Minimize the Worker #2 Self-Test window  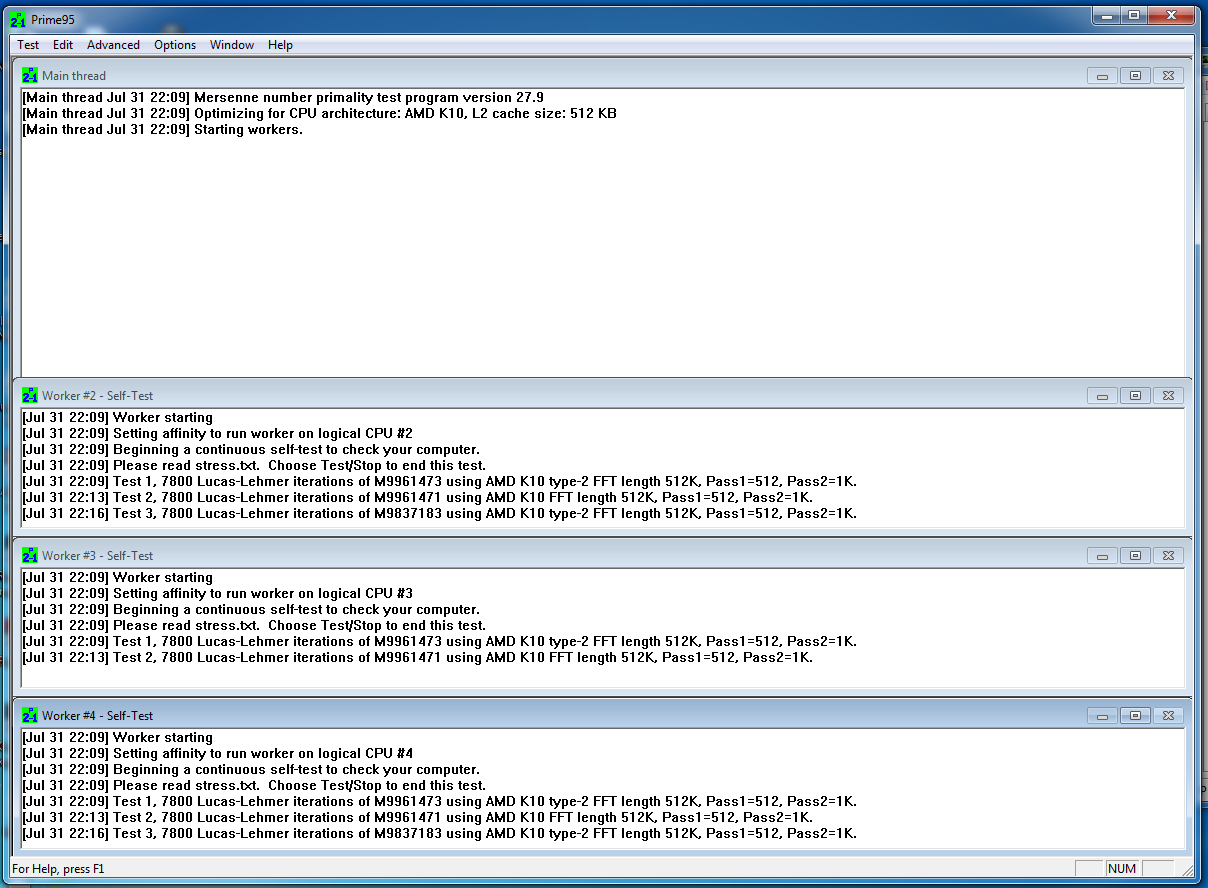coord(1102,396)
